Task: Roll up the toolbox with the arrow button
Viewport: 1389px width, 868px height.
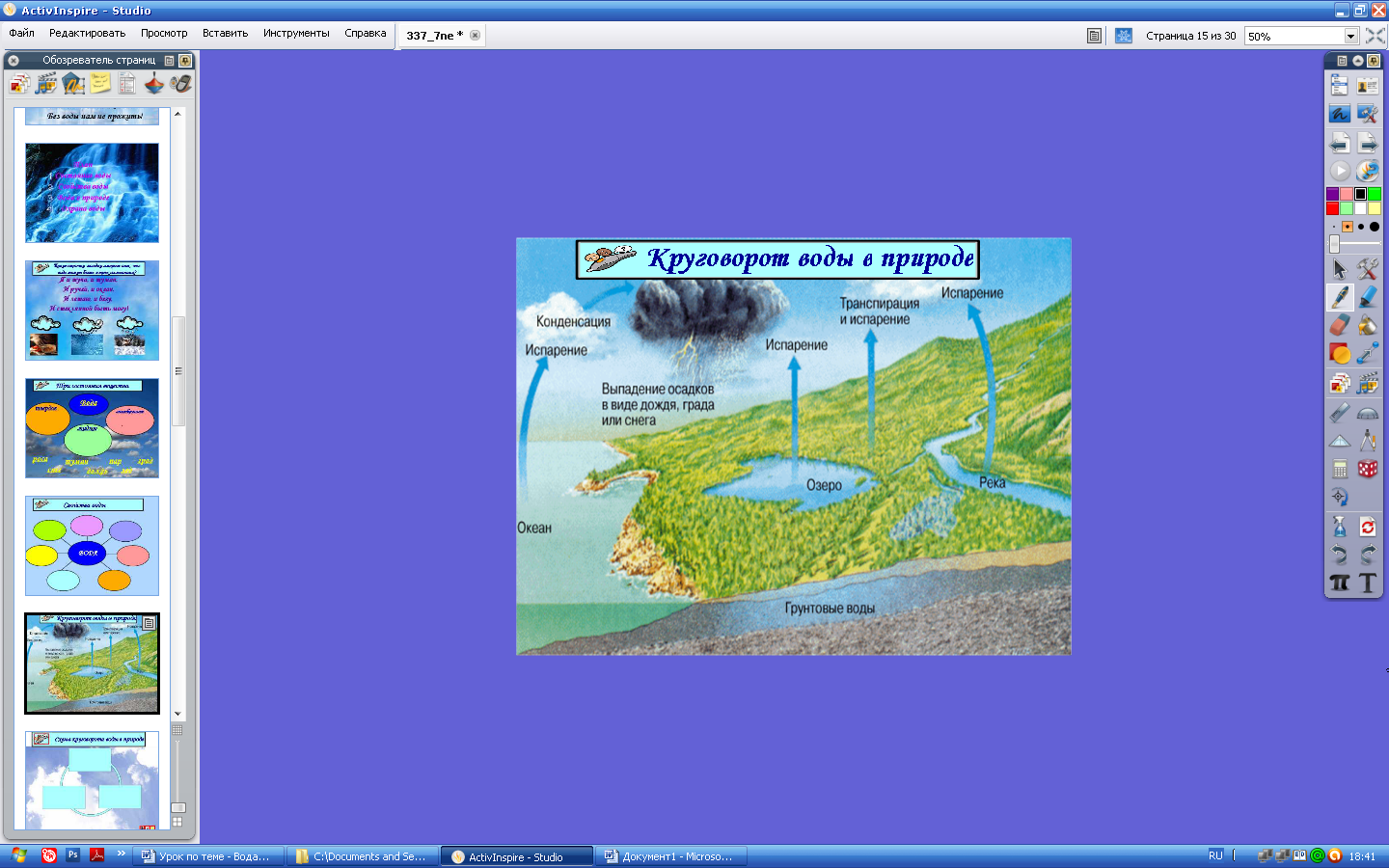Action: (1358, 61)
